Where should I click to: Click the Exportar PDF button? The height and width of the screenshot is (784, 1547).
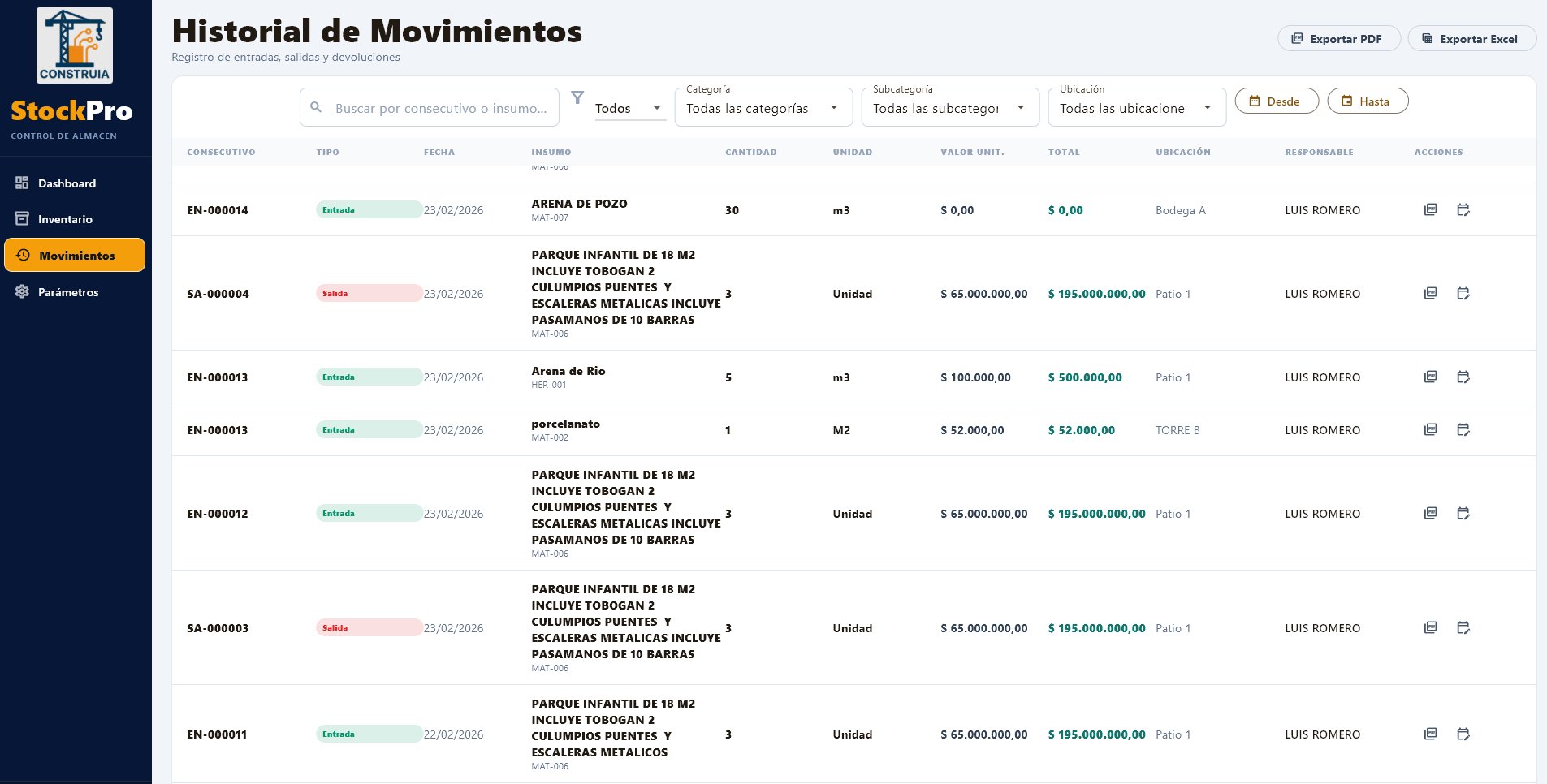(1338, 38)
